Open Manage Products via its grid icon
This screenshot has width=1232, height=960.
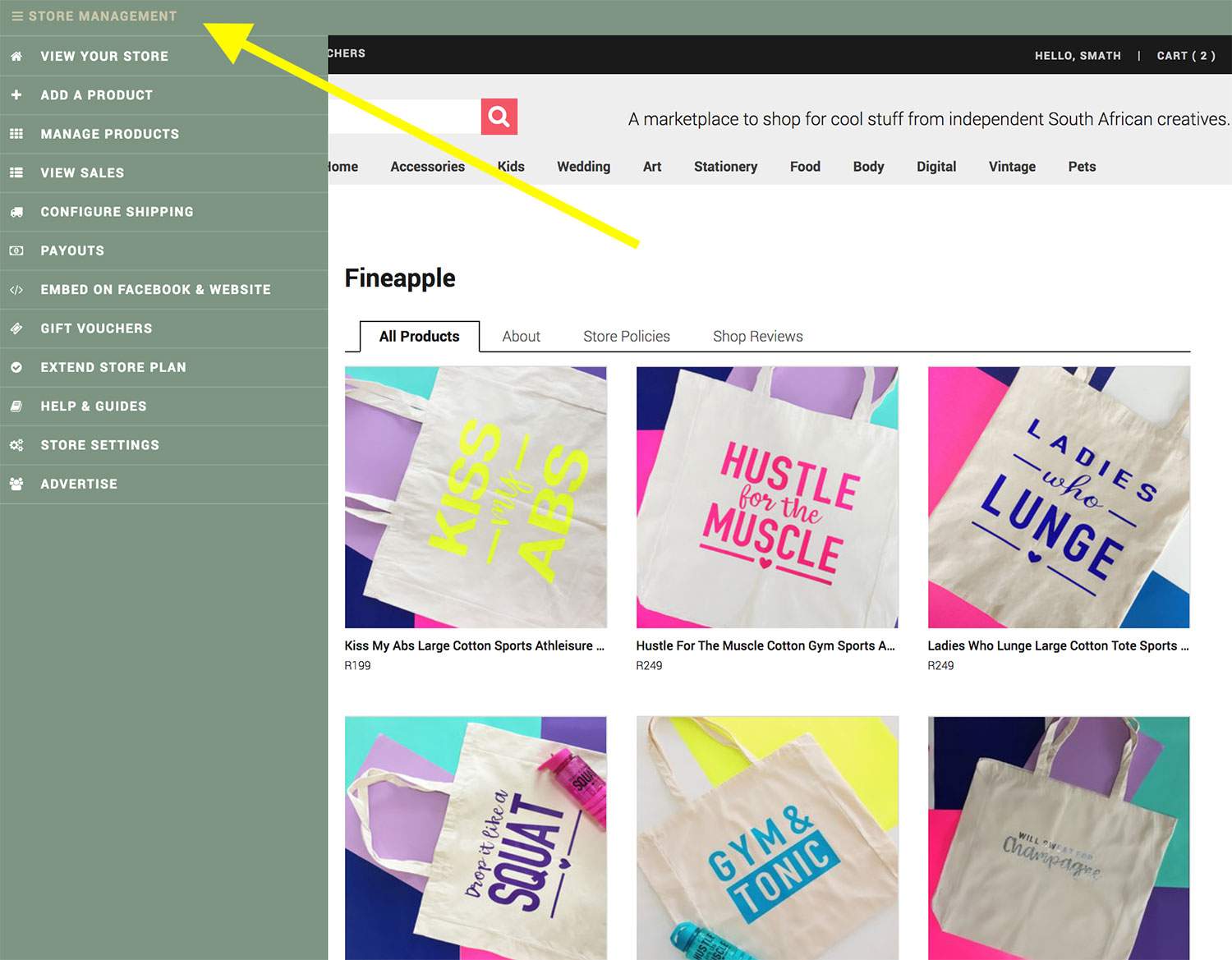(16, 133)
